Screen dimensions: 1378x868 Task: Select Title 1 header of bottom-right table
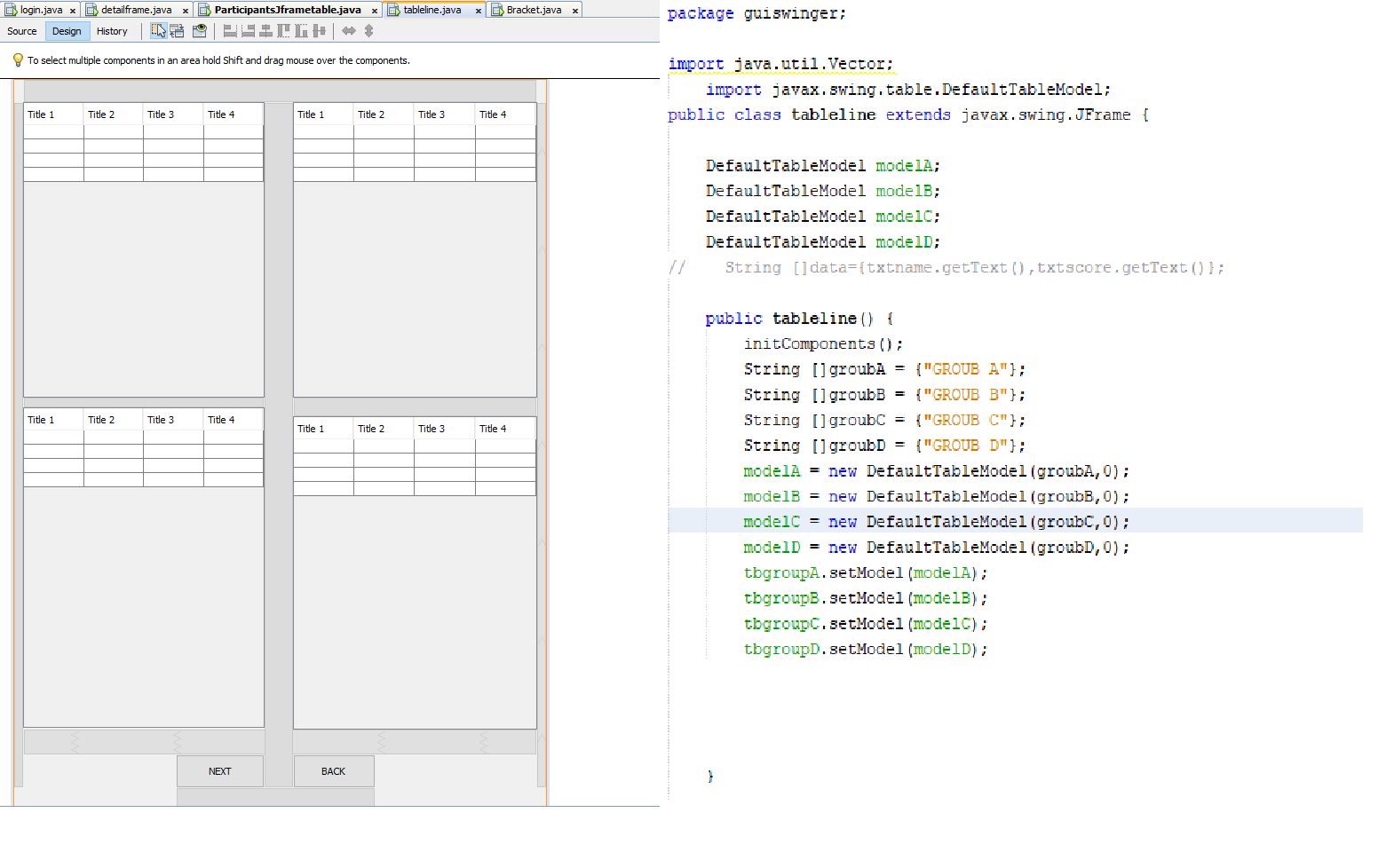(324, 429)
